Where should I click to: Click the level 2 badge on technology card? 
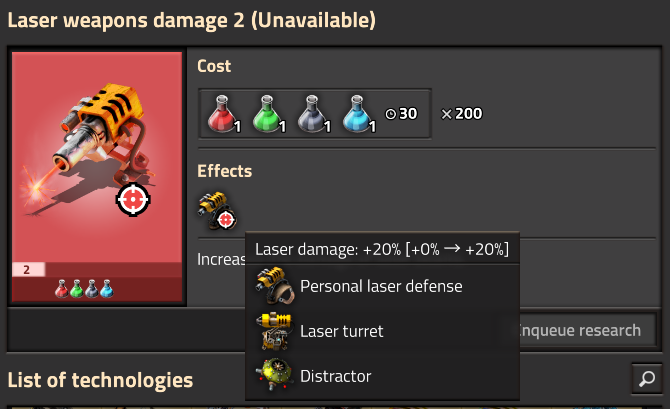28,270
